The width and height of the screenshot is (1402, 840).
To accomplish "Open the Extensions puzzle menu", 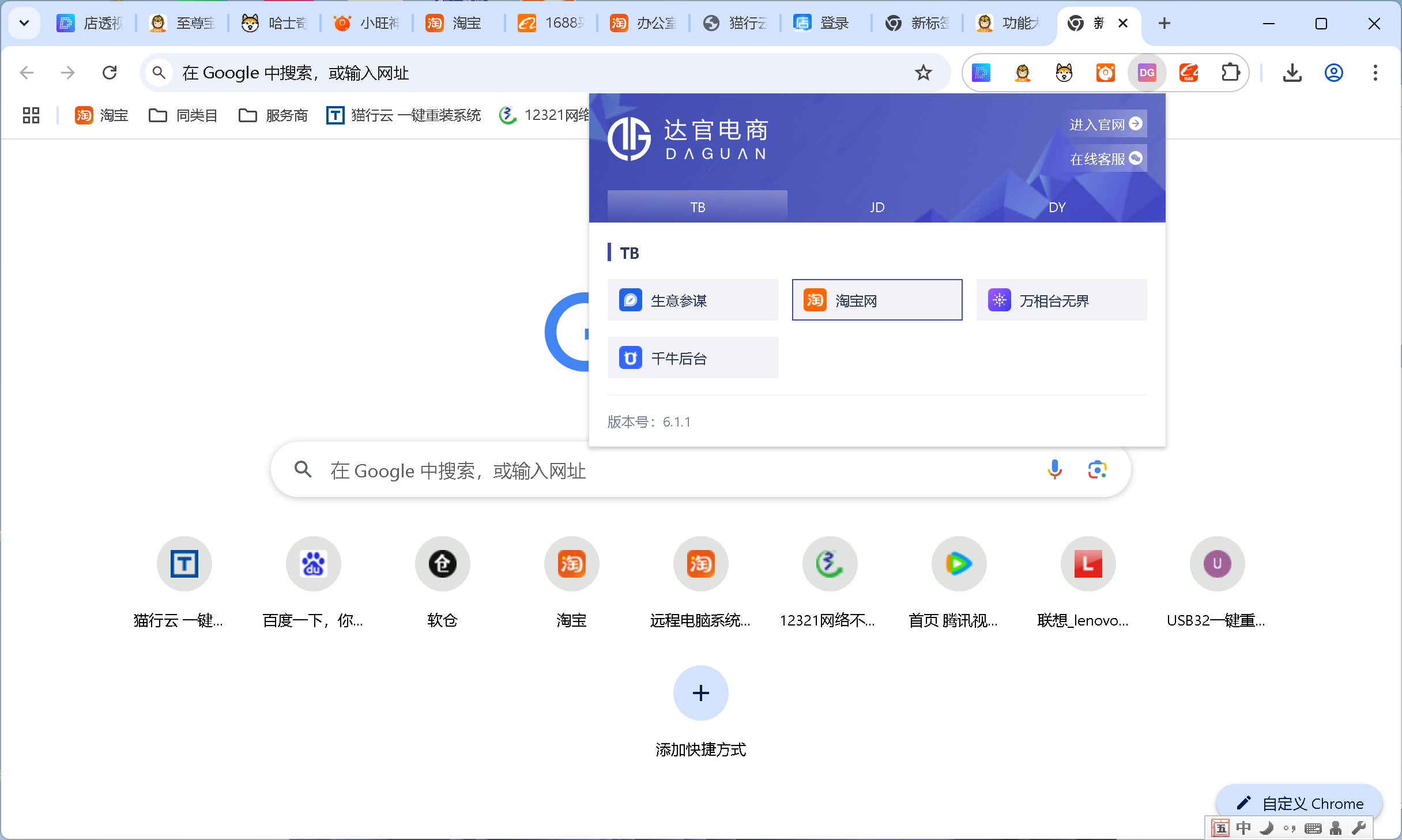I will (1230, 73).
